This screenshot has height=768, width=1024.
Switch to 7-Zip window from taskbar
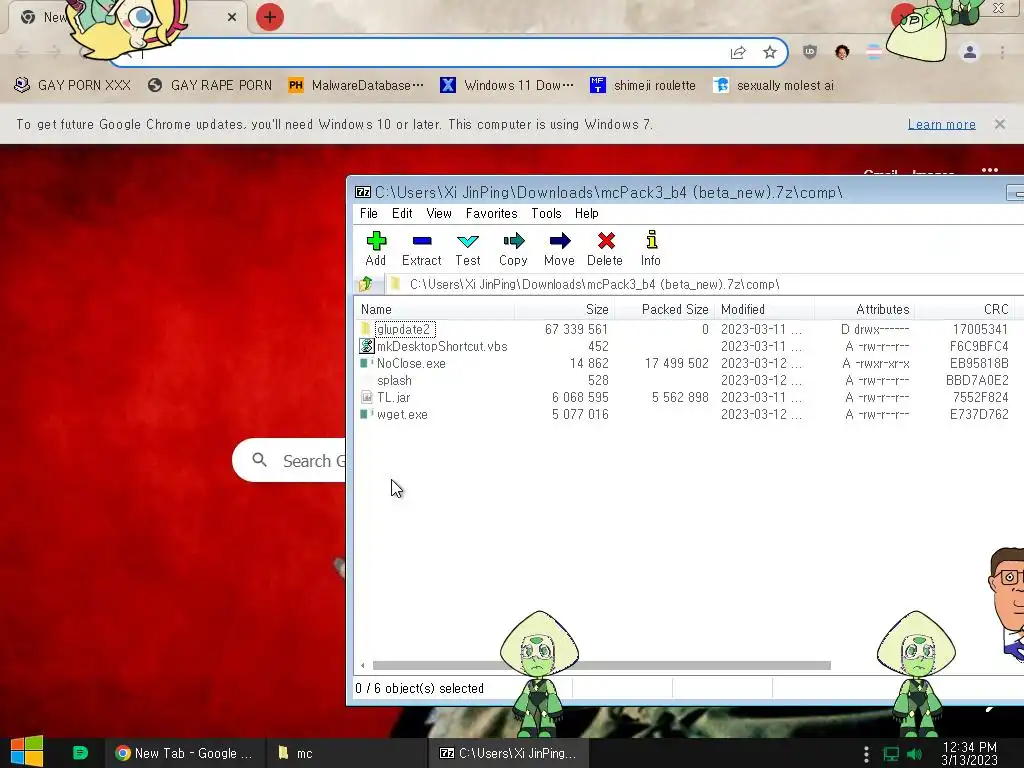[x=509, y=753]
